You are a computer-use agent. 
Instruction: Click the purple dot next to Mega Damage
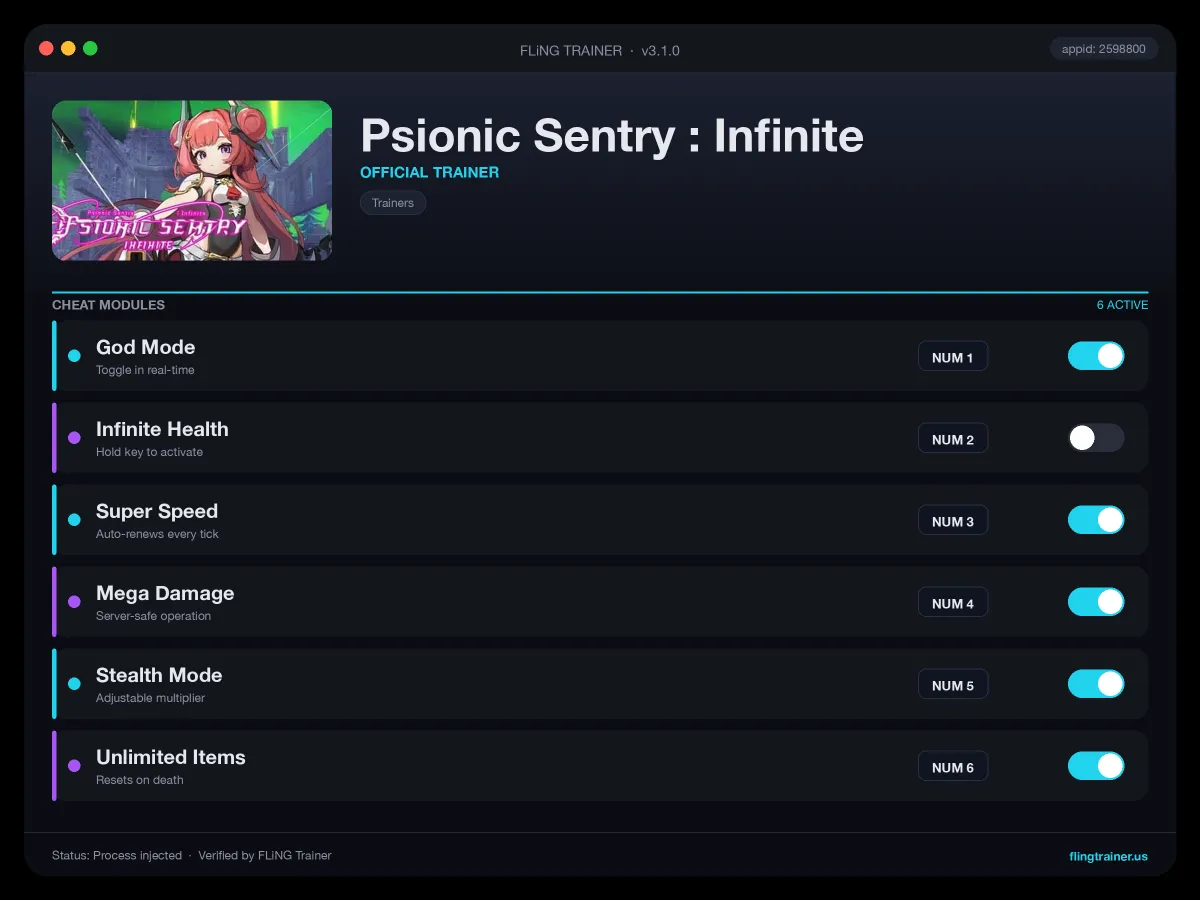[x=74, y=602]
